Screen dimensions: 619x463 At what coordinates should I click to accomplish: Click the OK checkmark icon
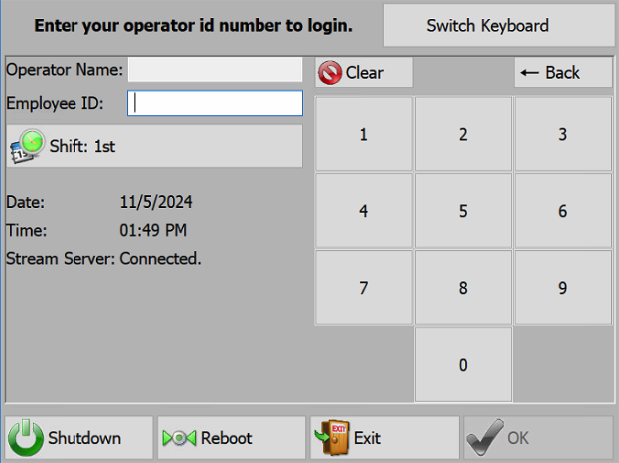pos(486,438)
